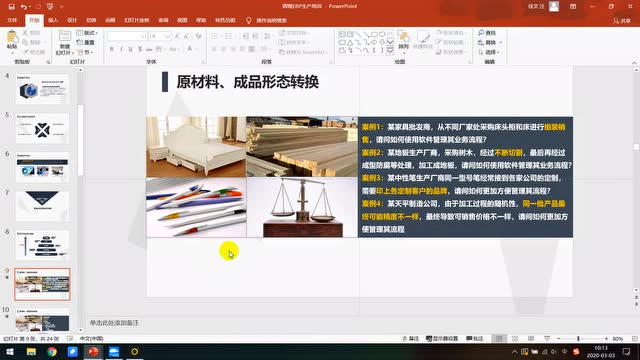The height and width of the screenshot is (360, 640).
Task: Click the Reset (重置) button
Action: [x=86, y=42]
